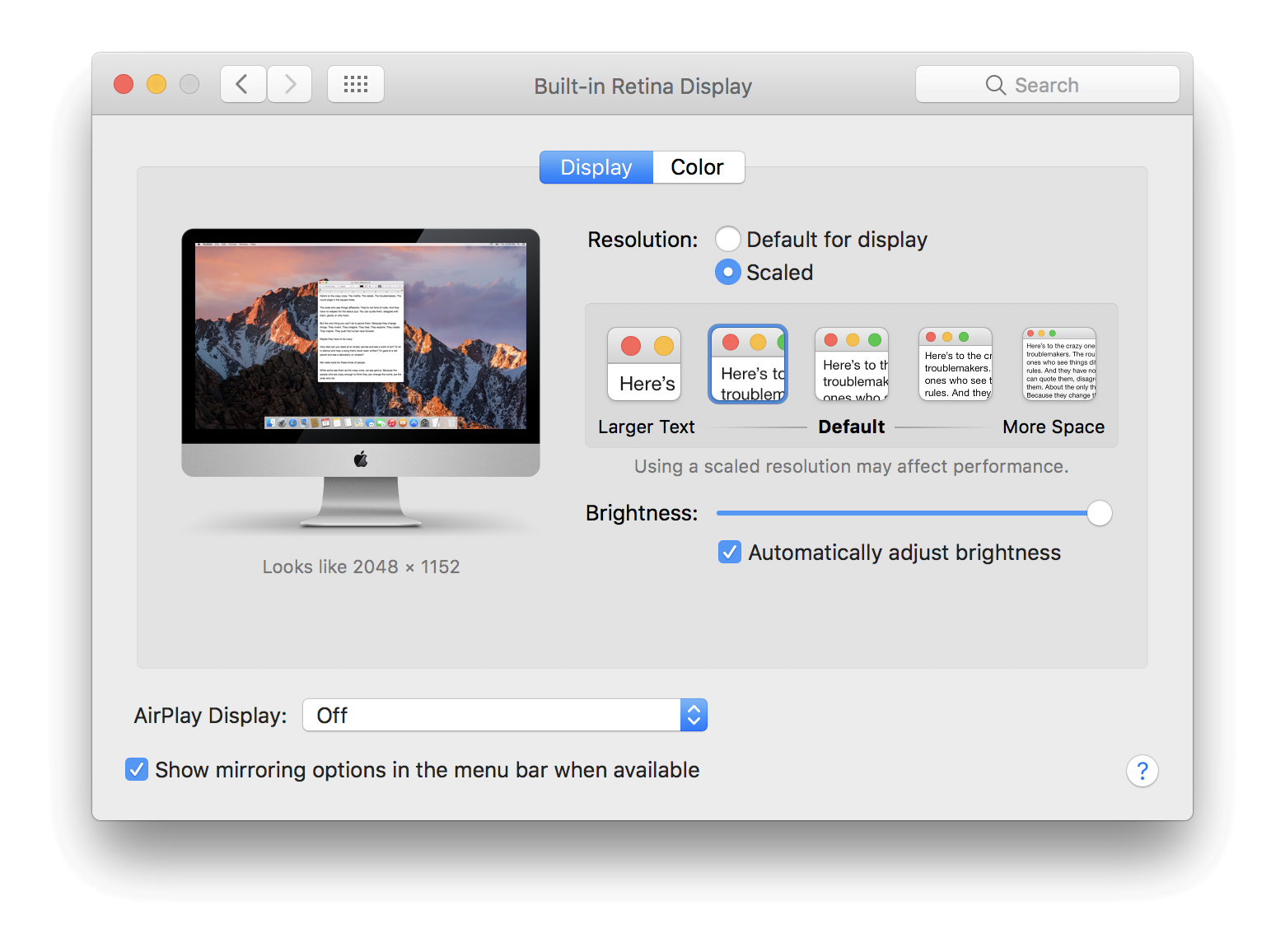
Task: Select the More Space resolution thumbnail
Action: pos(1059,364)
